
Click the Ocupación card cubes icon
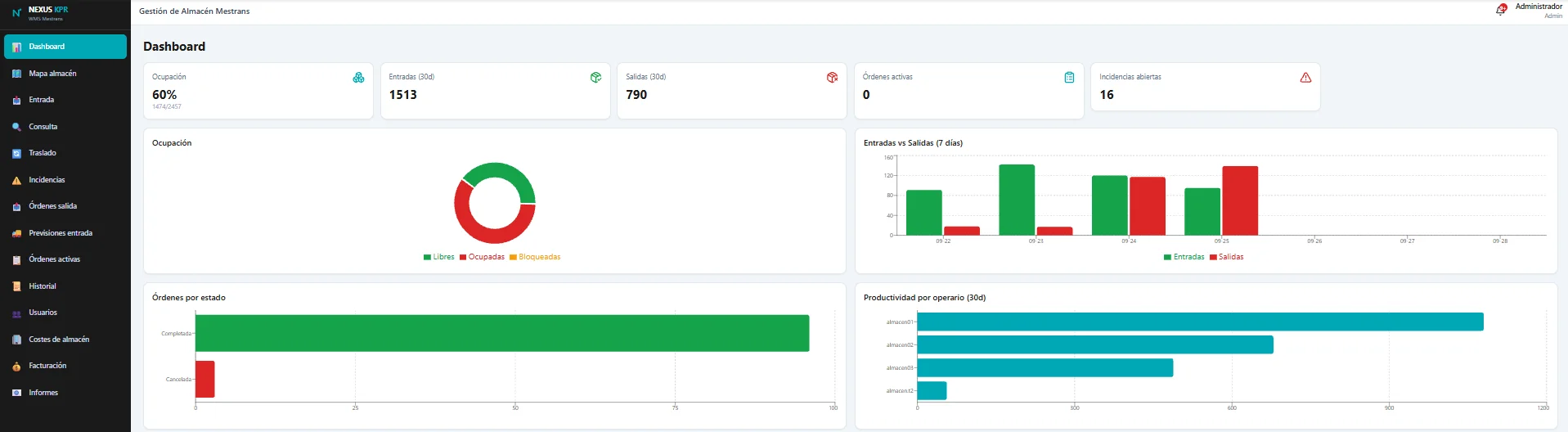click(358, 77)
